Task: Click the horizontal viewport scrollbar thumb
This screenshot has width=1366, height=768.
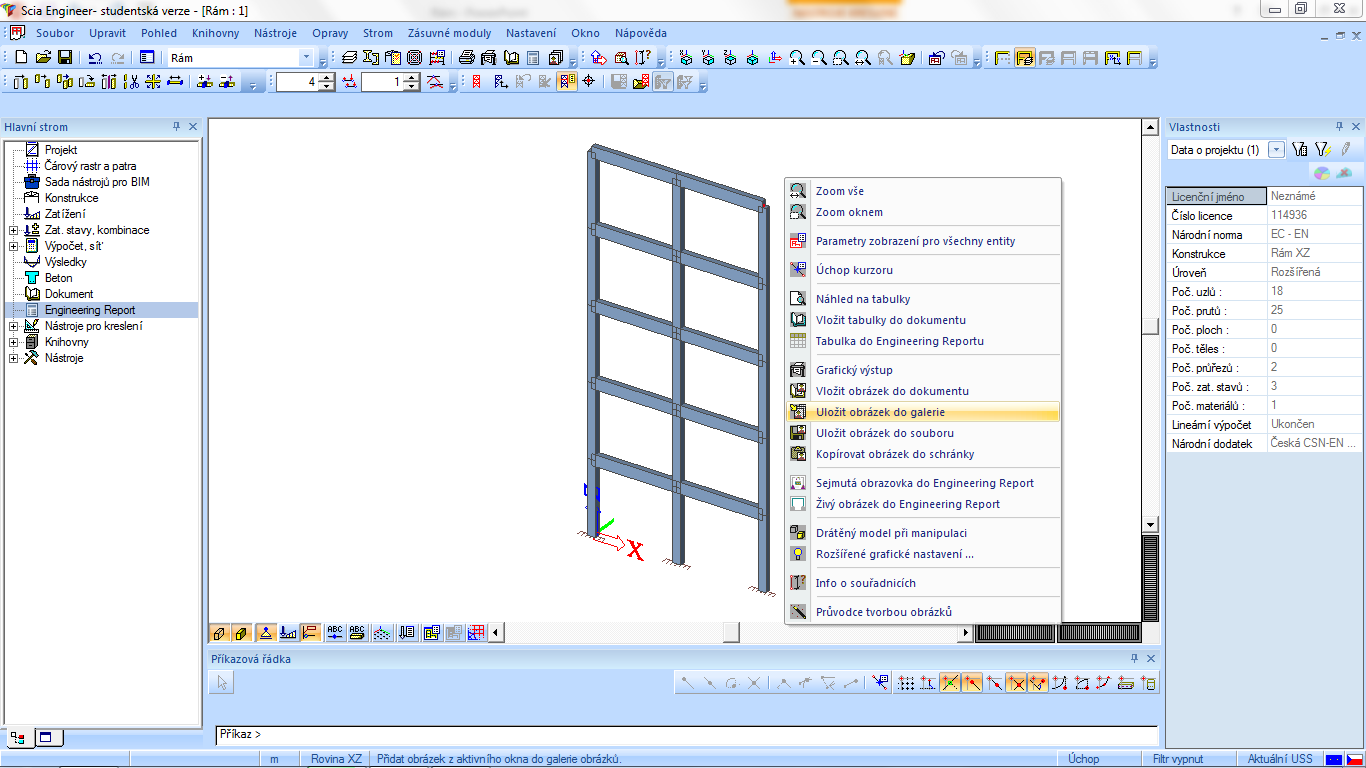Action: click(731, 632)
